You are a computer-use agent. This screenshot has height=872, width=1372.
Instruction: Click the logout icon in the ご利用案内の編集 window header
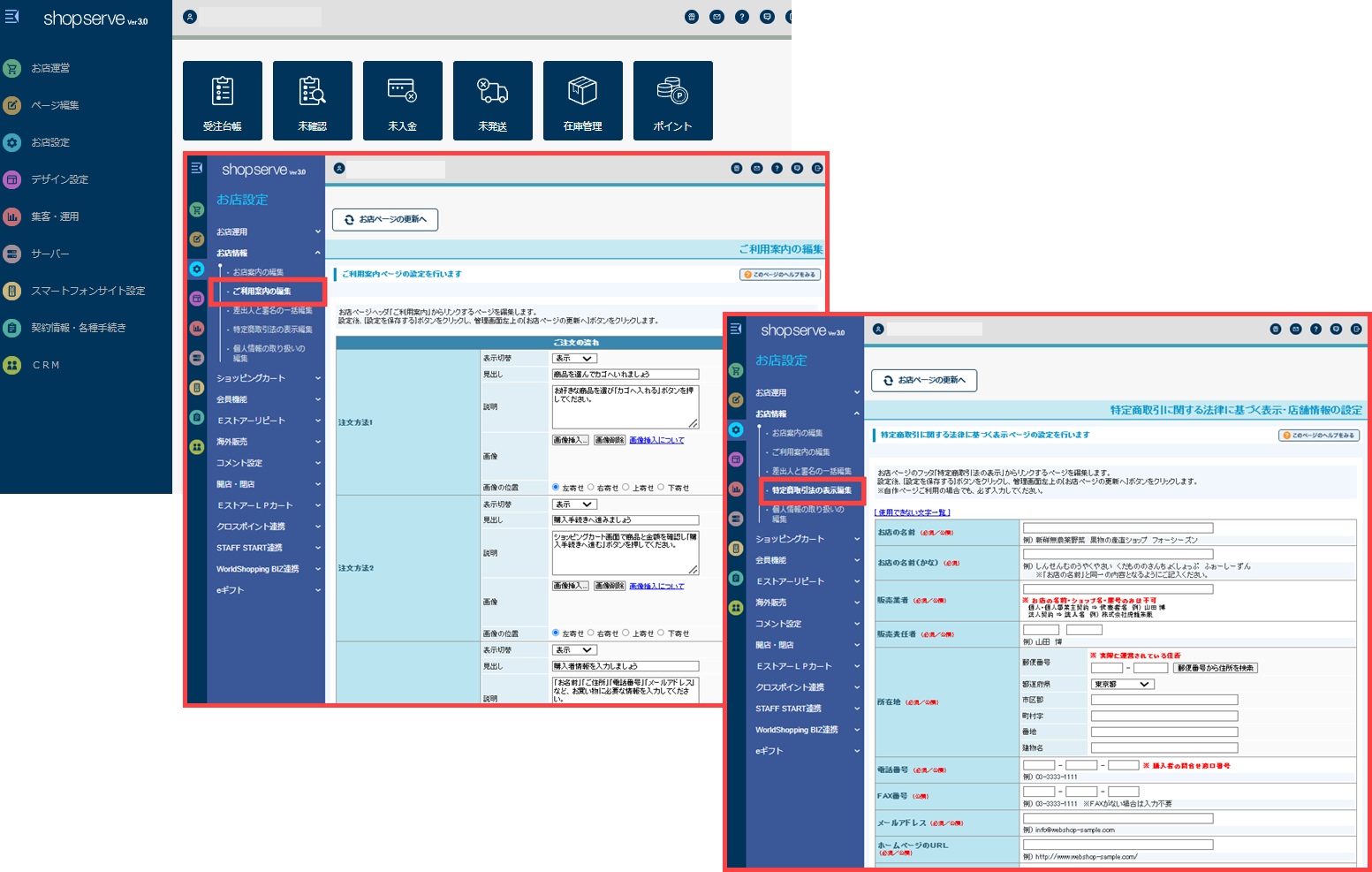817,168
